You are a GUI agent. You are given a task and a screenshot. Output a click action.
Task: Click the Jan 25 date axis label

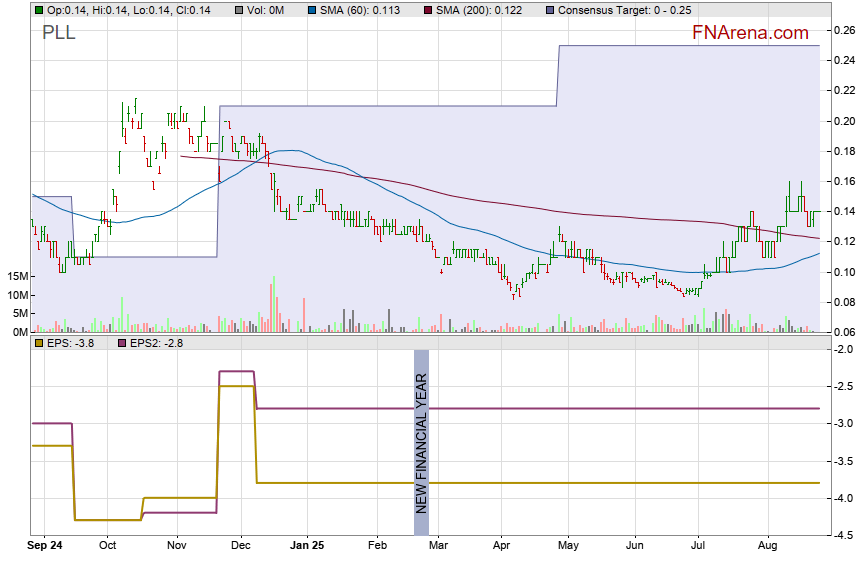[307, 546]
